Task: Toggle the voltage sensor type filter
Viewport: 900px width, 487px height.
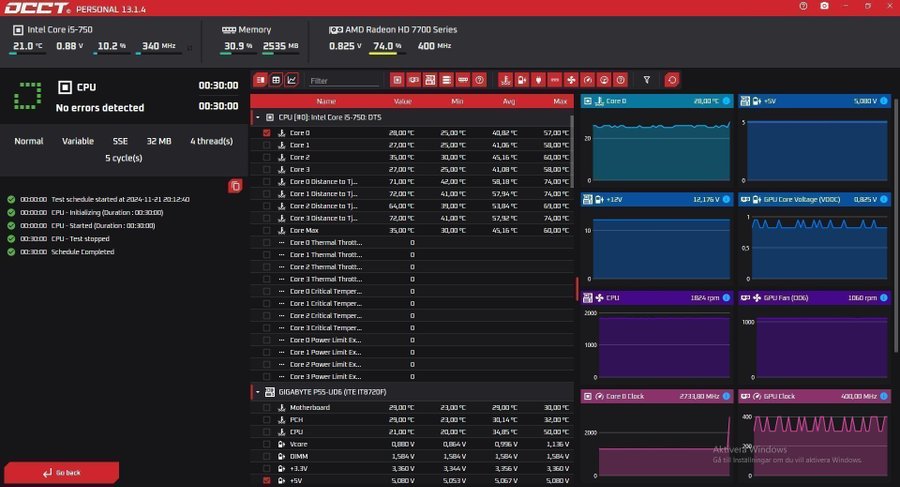Action: point(522,80)
